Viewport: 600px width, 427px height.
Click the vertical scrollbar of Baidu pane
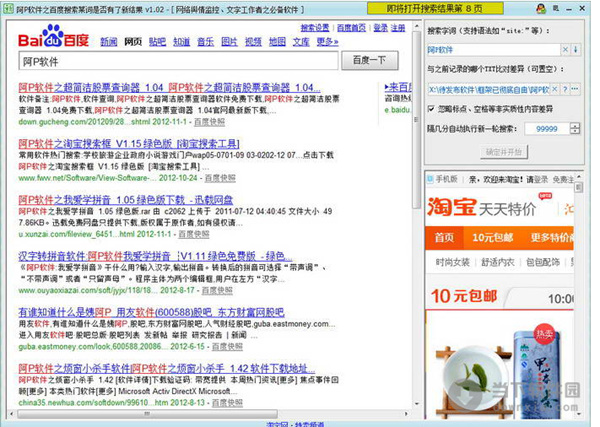pos(416,119)
